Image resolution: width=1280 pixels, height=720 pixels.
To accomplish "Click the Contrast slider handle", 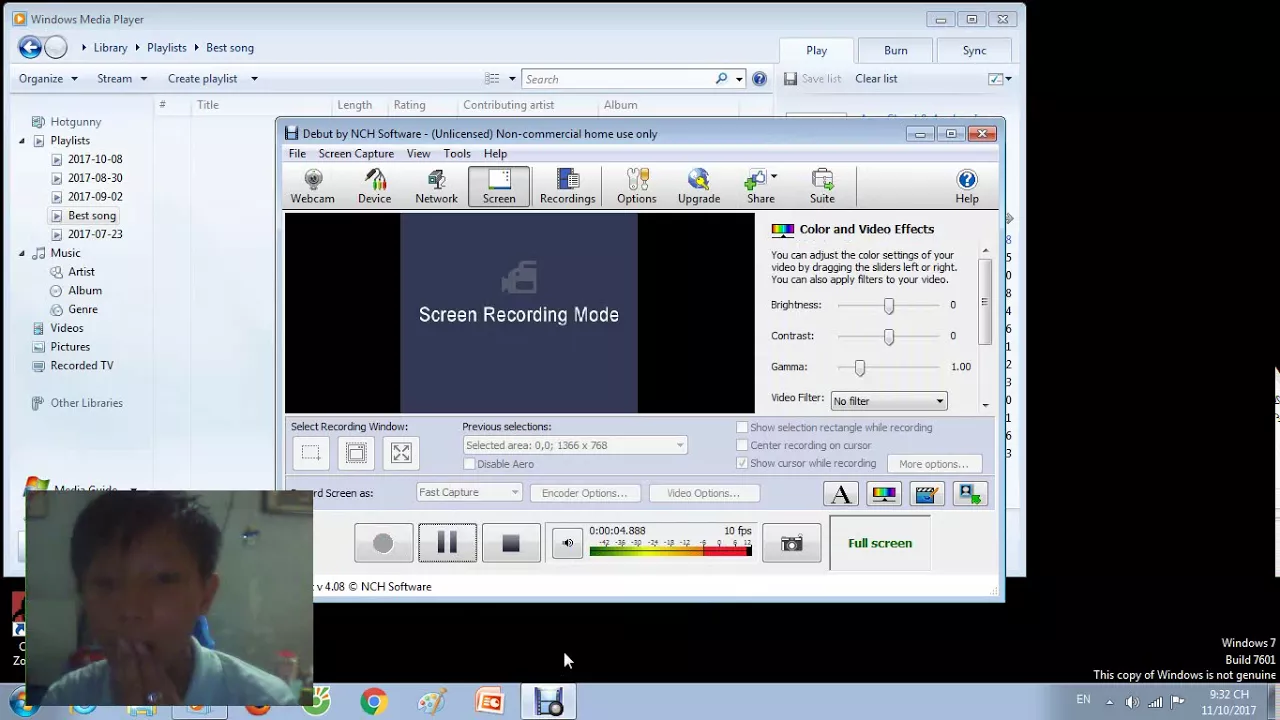I will (888, 337).
